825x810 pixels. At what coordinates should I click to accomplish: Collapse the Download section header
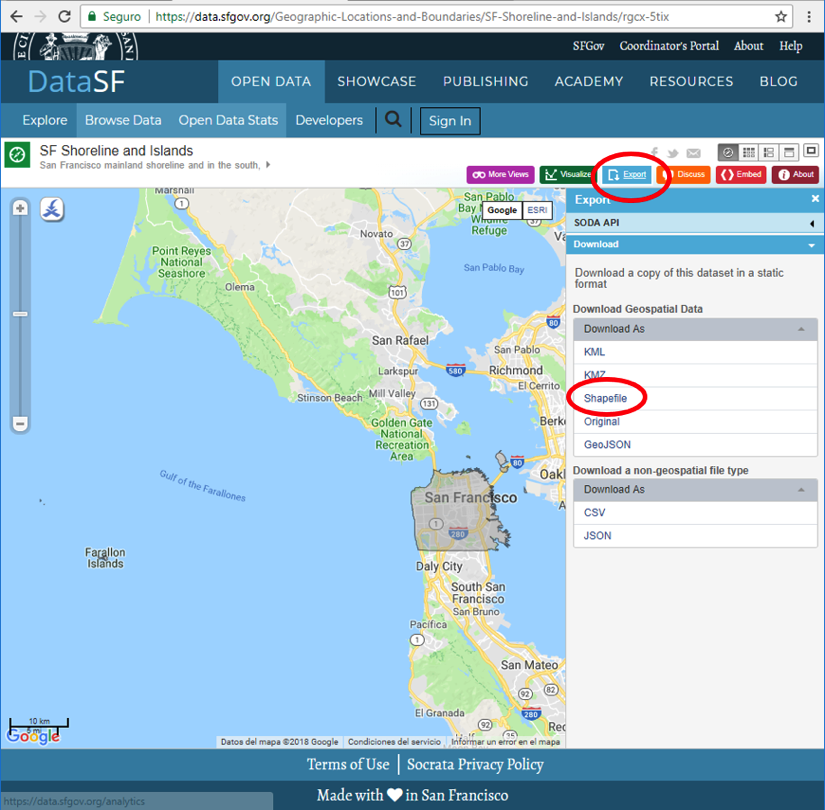695,245
